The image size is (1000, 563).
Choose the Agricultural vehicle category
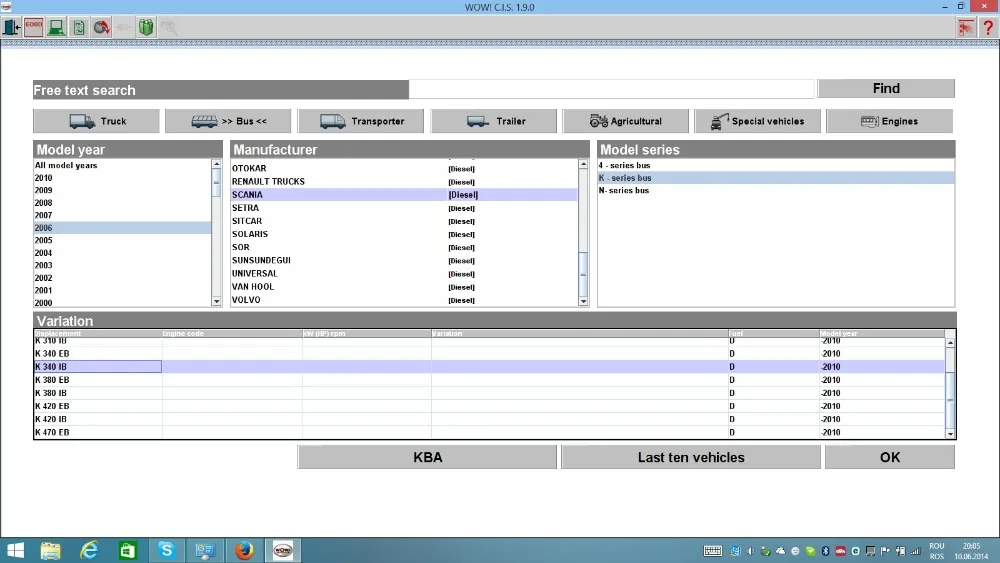[x=626, y=121]
